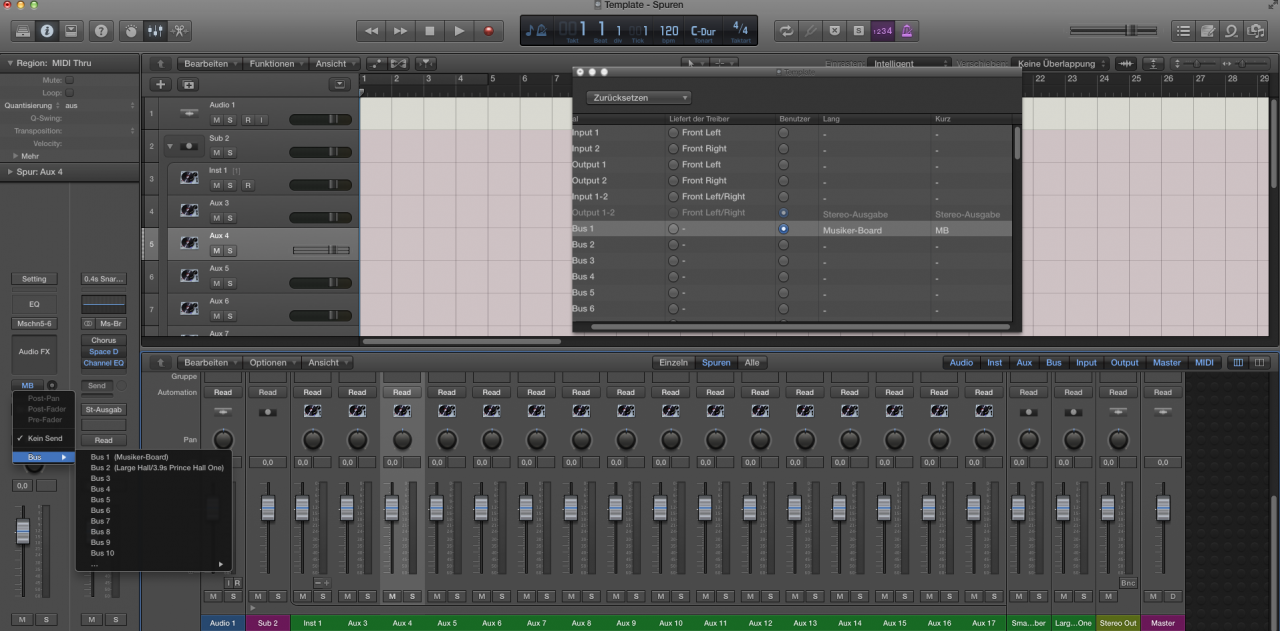Viewport: 1280px width, 631px height.
Task: Toggle the Mixer faders icon
Action: (156, 31)
